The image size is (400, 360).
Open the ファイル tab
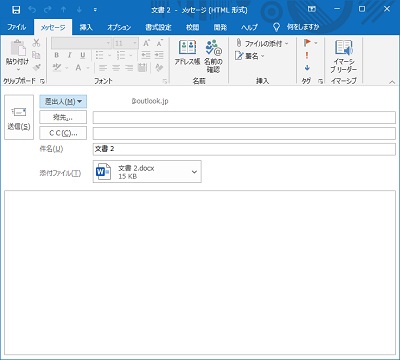[x=16, y=27]
